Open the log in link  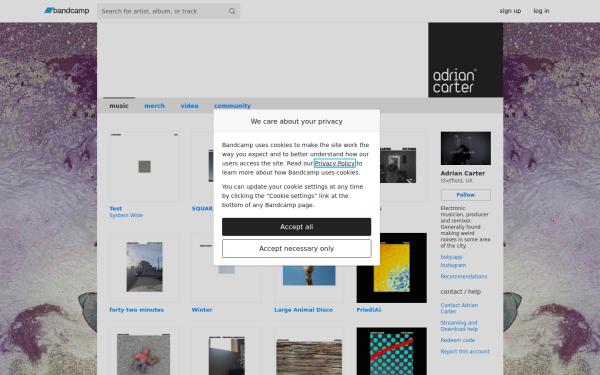pyautogui.click(x=541, y=11)
